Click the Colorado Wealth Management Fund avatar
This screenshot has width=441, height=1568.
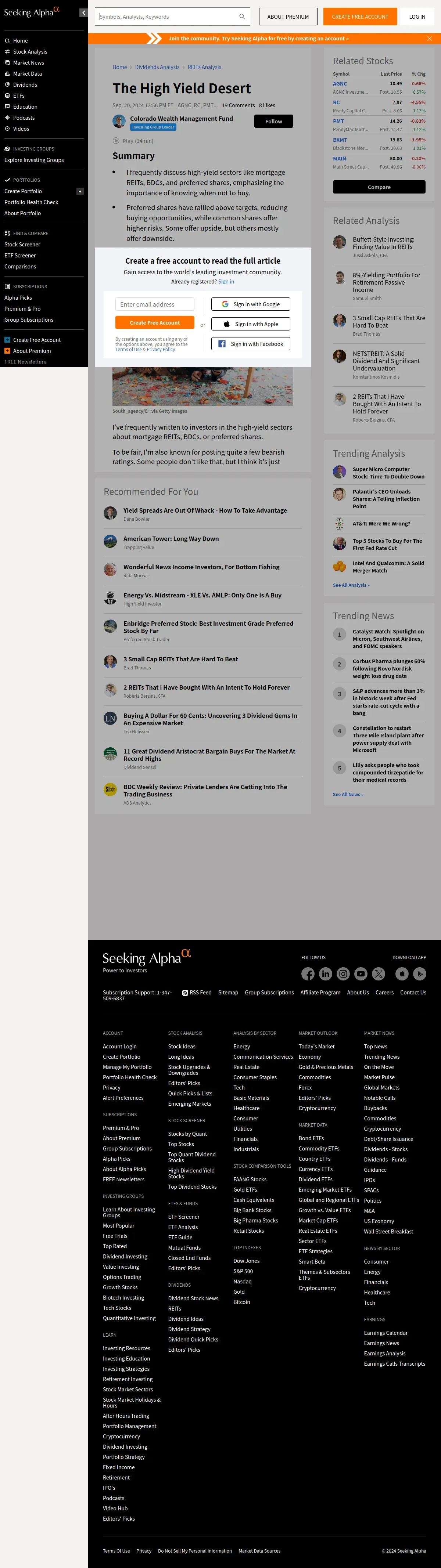coord(119,121)
